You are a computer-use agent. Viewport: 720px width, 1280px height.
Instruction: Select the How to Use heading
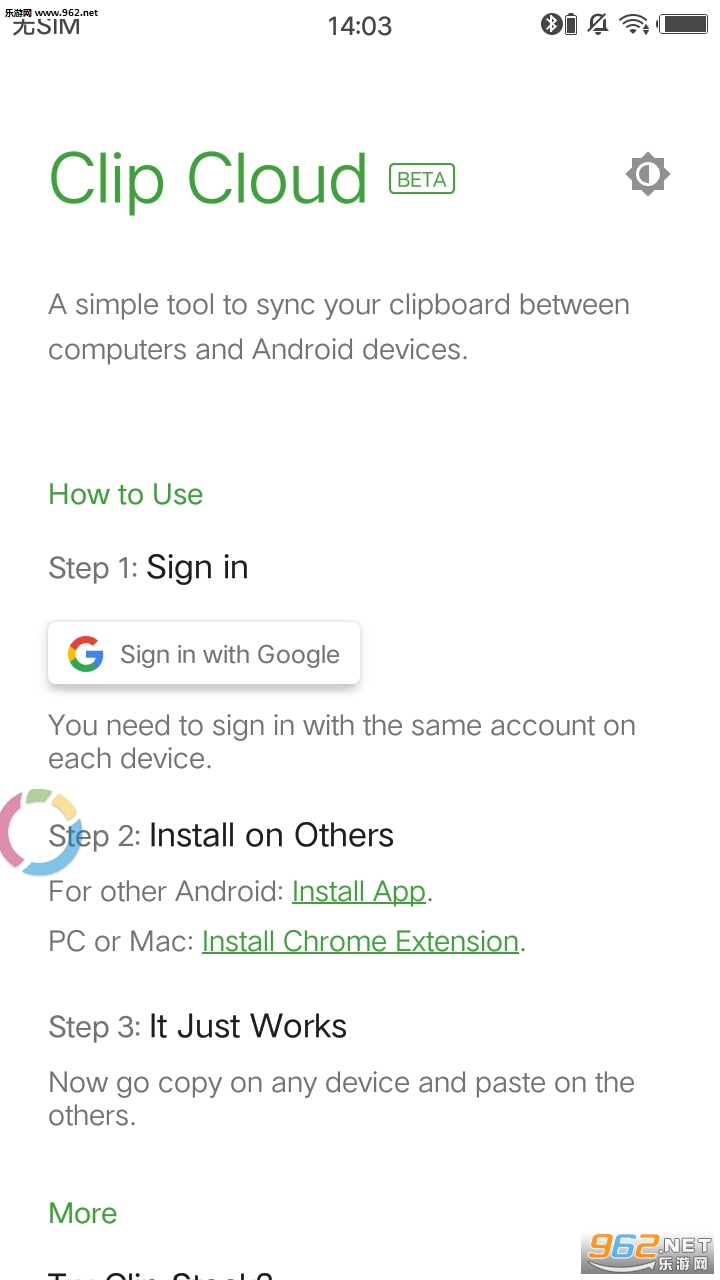tap(126, 494)
